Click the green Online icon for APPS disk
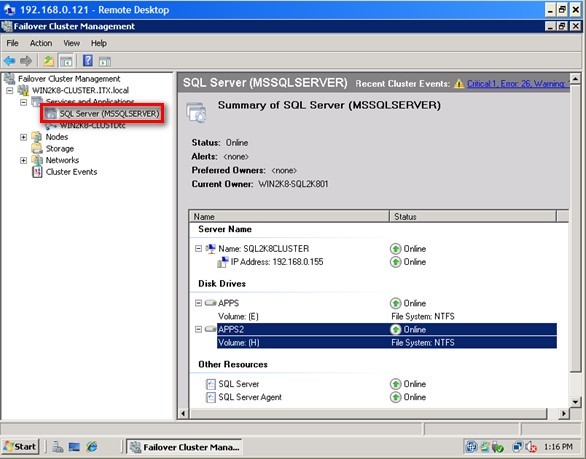The width and height of the screenshot is (586, 459). [395, 303]
